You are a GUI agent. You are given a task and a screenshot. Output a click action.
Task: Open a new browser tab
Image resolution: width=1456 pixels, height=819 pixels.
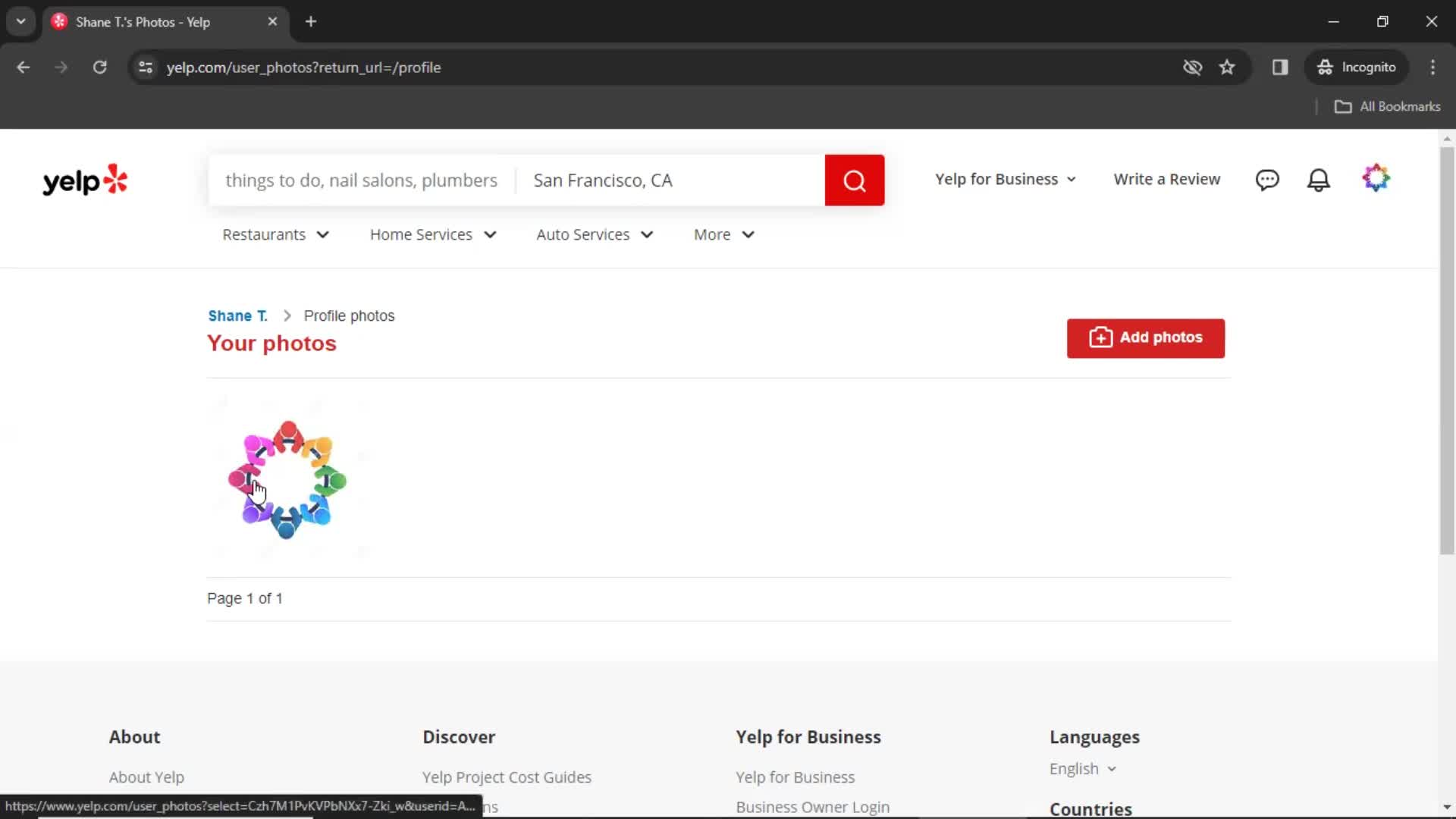pos(311,22)
